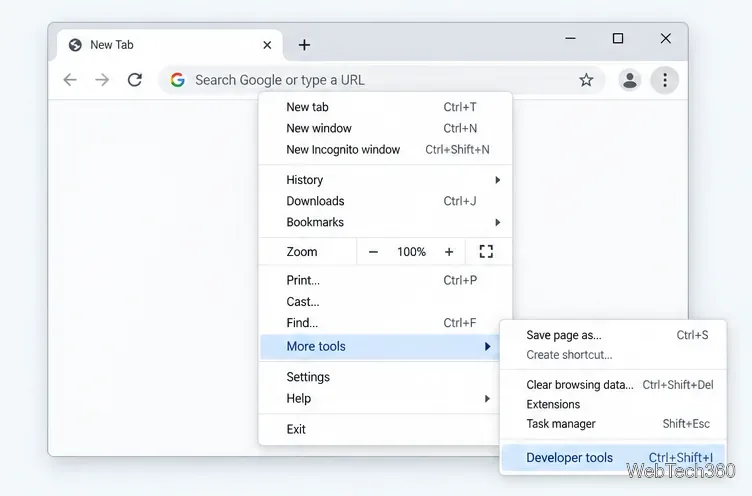Reload the page with the refresh icon
Screen dimensions: 752x496
(x=135, y=80)
